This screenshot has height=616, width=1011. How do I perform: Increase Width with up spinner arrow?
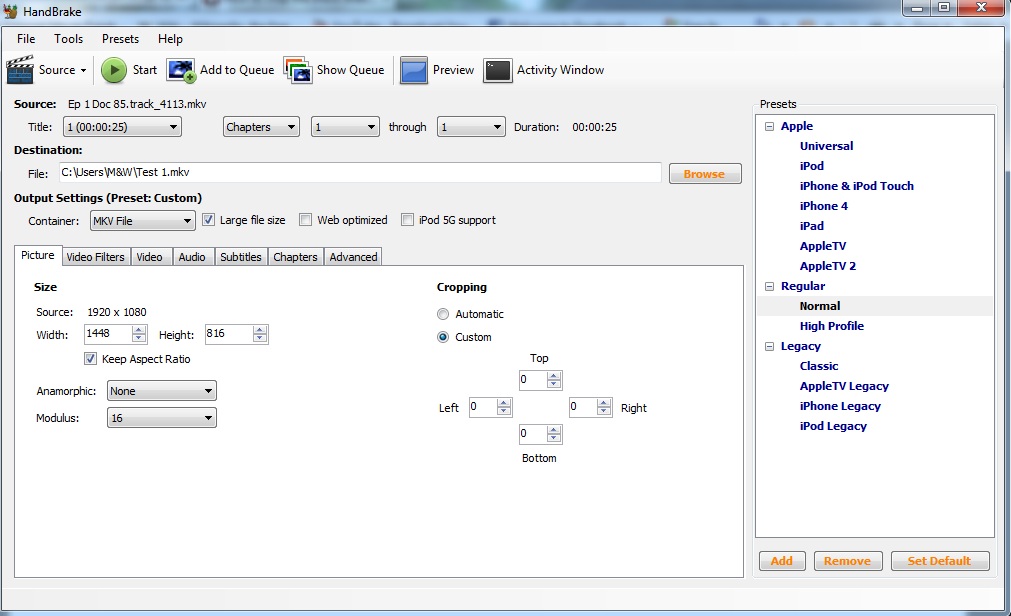(x=139, y=330)
